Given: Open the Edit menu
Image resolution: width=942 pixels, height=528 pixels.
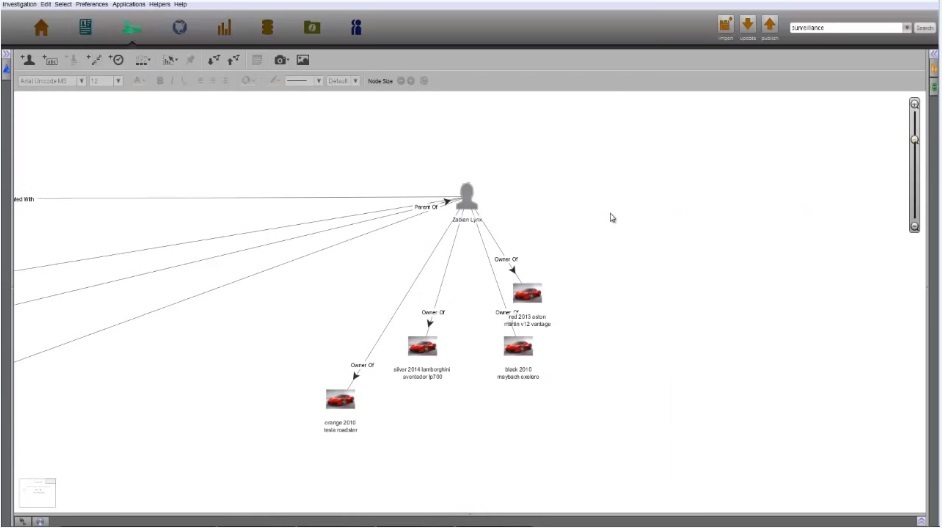Looking at the screenshot, I should pos(46,4).
